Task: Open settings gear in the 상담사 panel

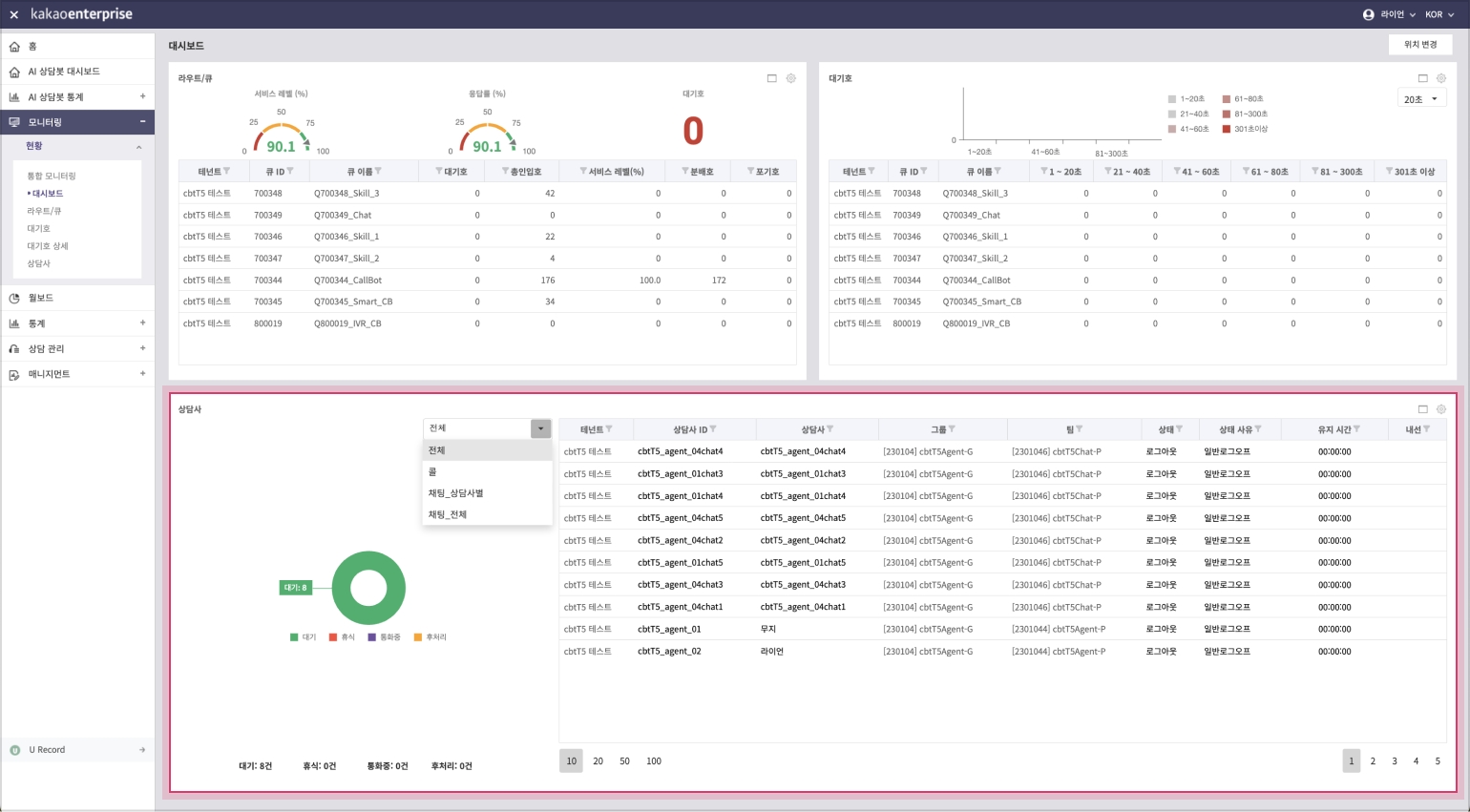Action: tap(1441, 409)
